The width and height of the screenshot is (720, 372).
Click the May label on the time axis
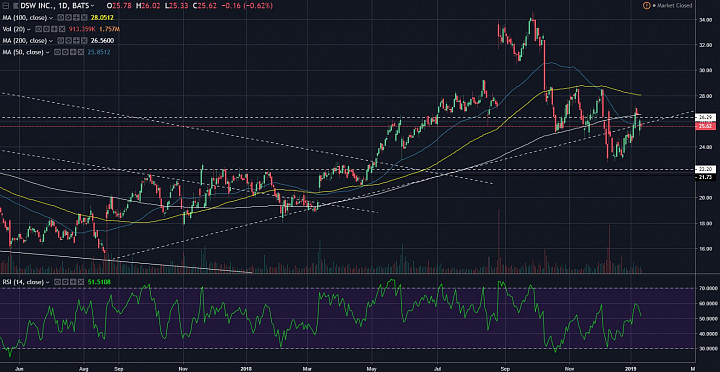372,368
